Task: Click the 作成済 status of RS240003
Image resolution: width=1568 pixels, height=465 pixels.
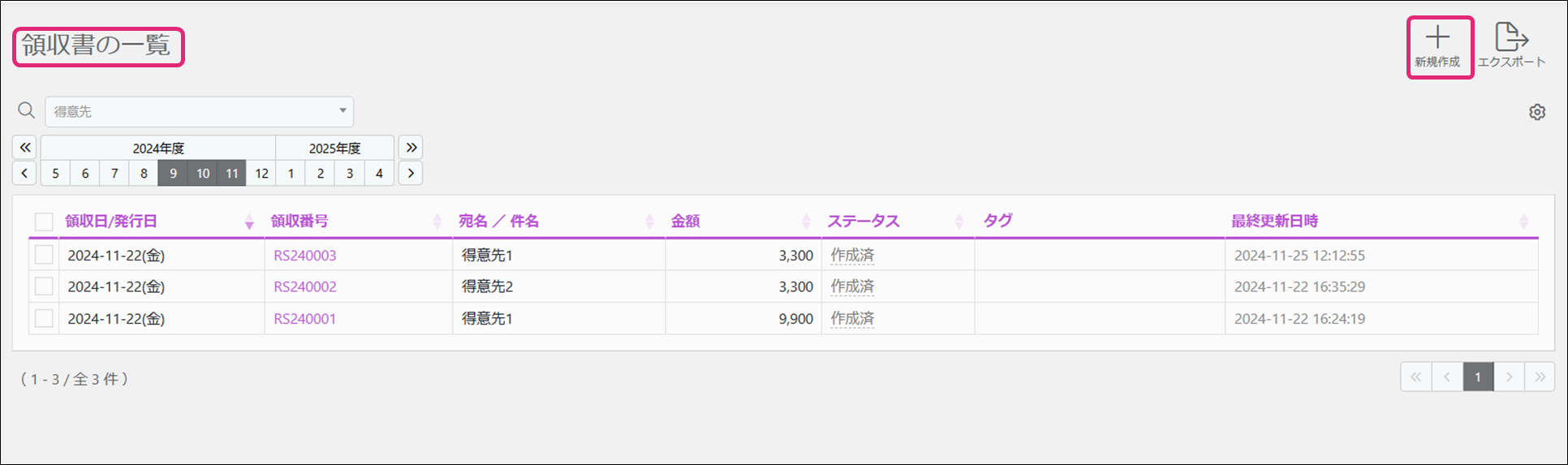Action: pyautogui.click(x=852, y=255)
